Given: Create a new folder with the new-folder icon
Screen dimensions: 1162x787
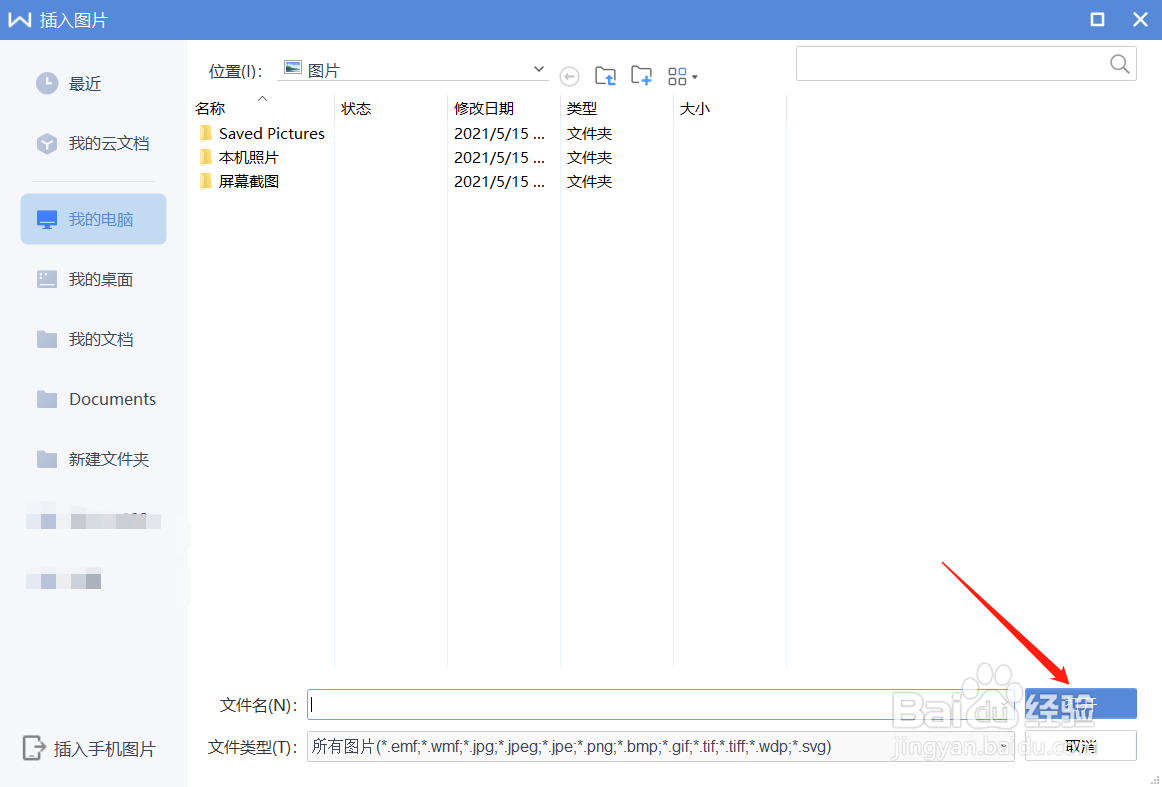Looking at the screenshot, I should pos(641,75).
